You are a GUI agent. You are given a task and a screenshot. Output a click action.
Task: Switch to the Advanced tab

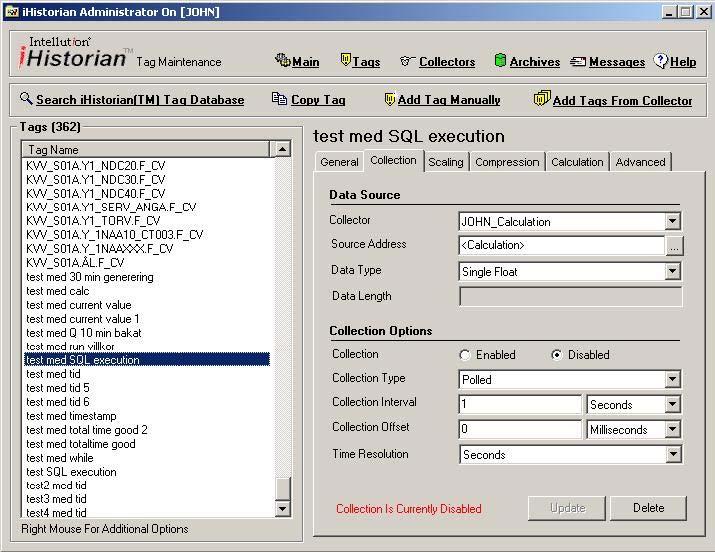pos(640,162)
